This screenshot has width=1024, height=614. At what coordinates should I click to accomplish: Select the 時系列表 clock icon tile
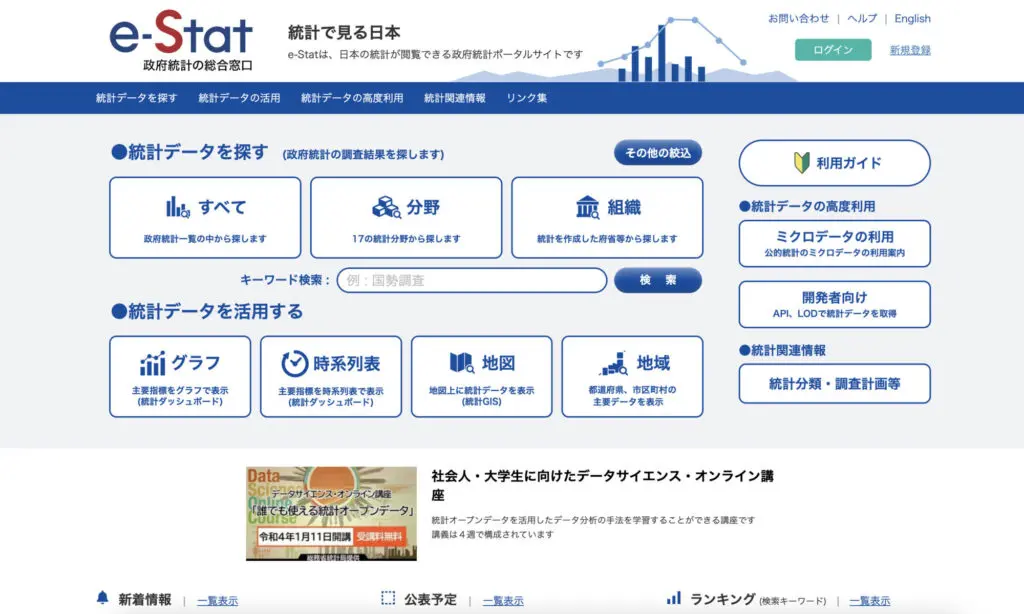pyautogui.click(x=331, y=375)
